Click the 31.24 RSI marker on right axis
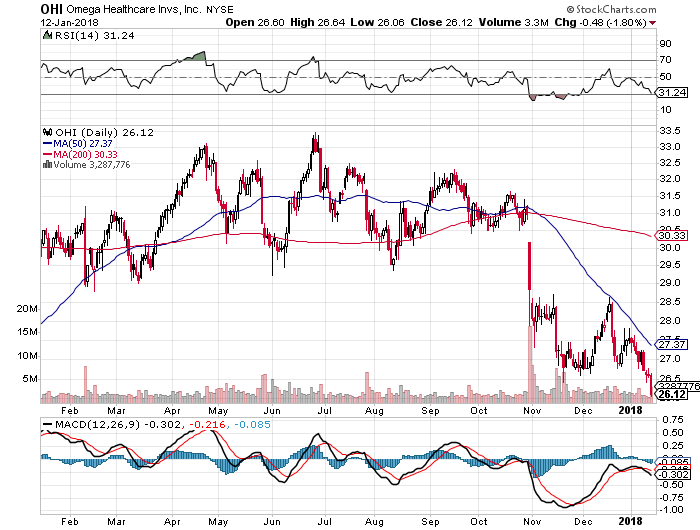Image resolution: width=700 pixels, height=530 pixels. (672, 92)
